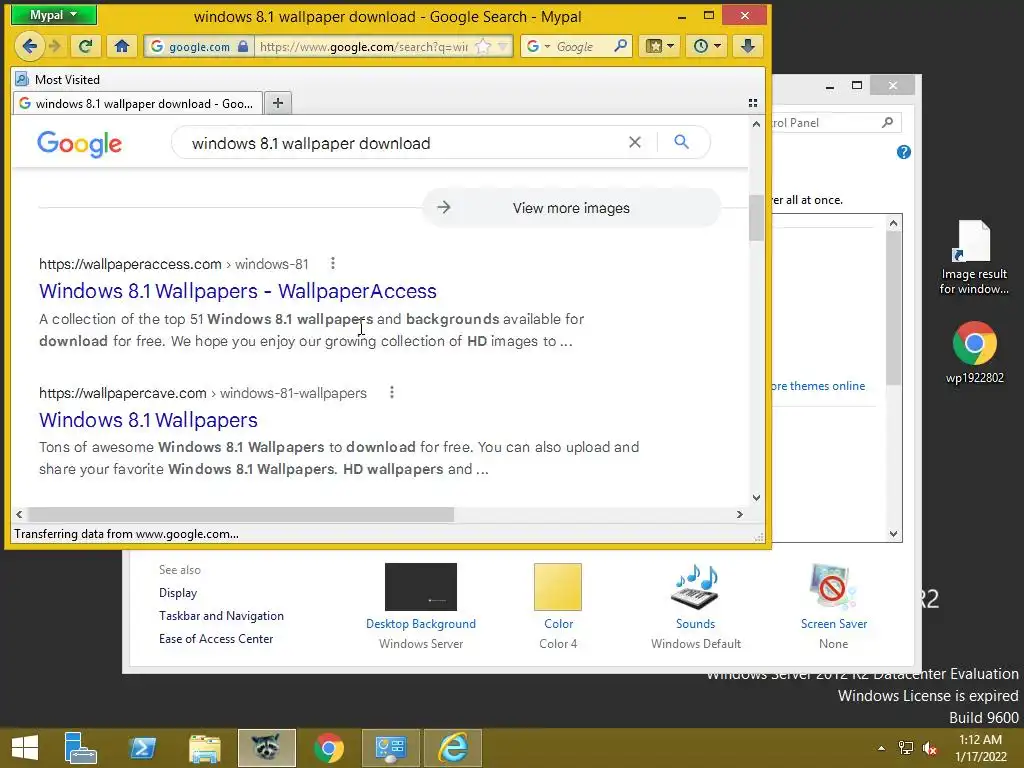Launch PowerShell from the taskbar

pyautogui.click(x=142, y=748)
